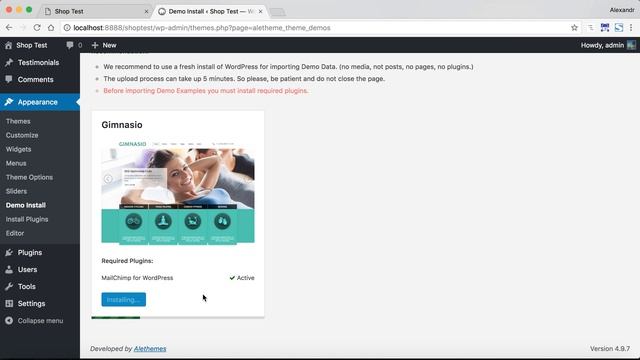Open a new browser tab
The width and height of the screenshot is (640, 360).
click(x=278, y=12)
